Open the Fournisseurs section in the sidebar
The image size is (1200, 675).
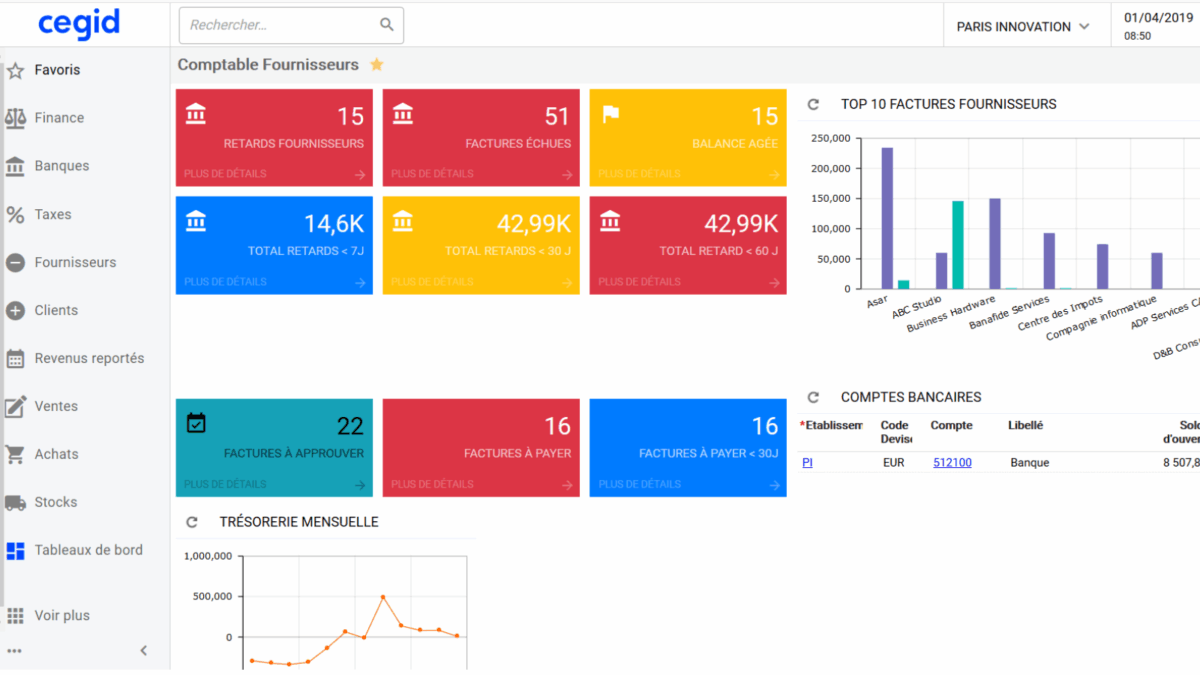tap(75, 262)
